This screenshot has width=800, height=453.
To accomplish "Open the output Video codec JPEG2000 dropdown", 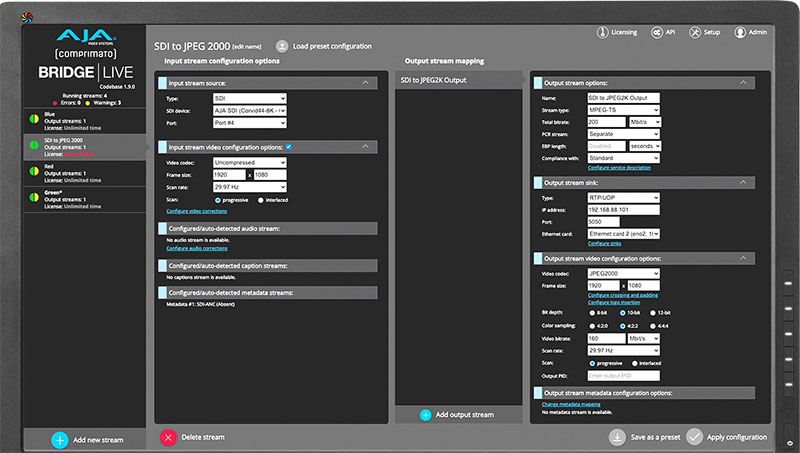I will pos(623,273).
